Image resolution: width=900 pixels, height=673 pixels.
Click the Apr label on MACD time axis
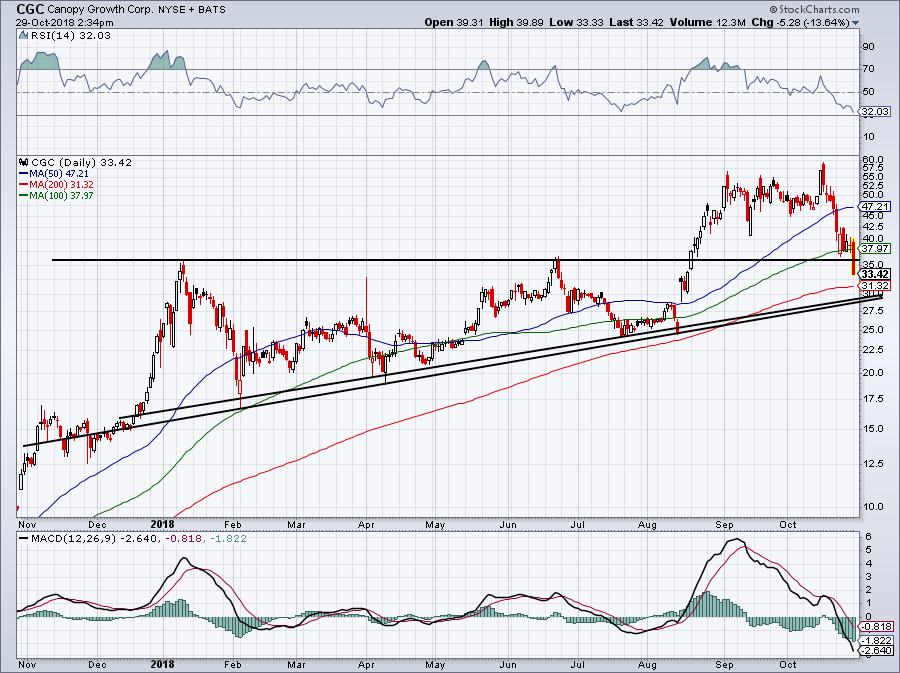click(x=366, y=665)
